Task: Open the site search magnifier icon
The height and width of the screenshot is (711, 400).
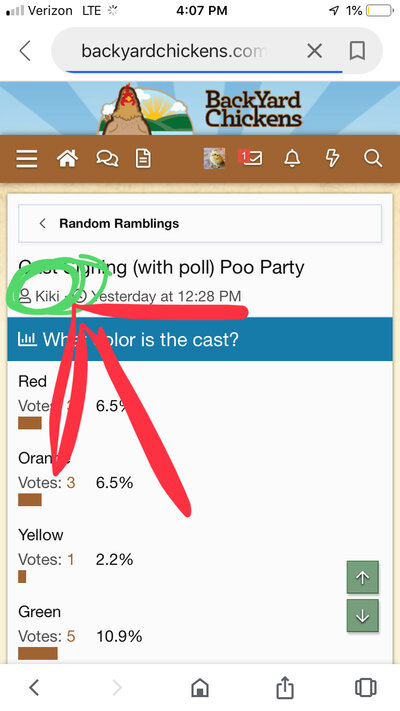Action: click(x=373, y=159)
